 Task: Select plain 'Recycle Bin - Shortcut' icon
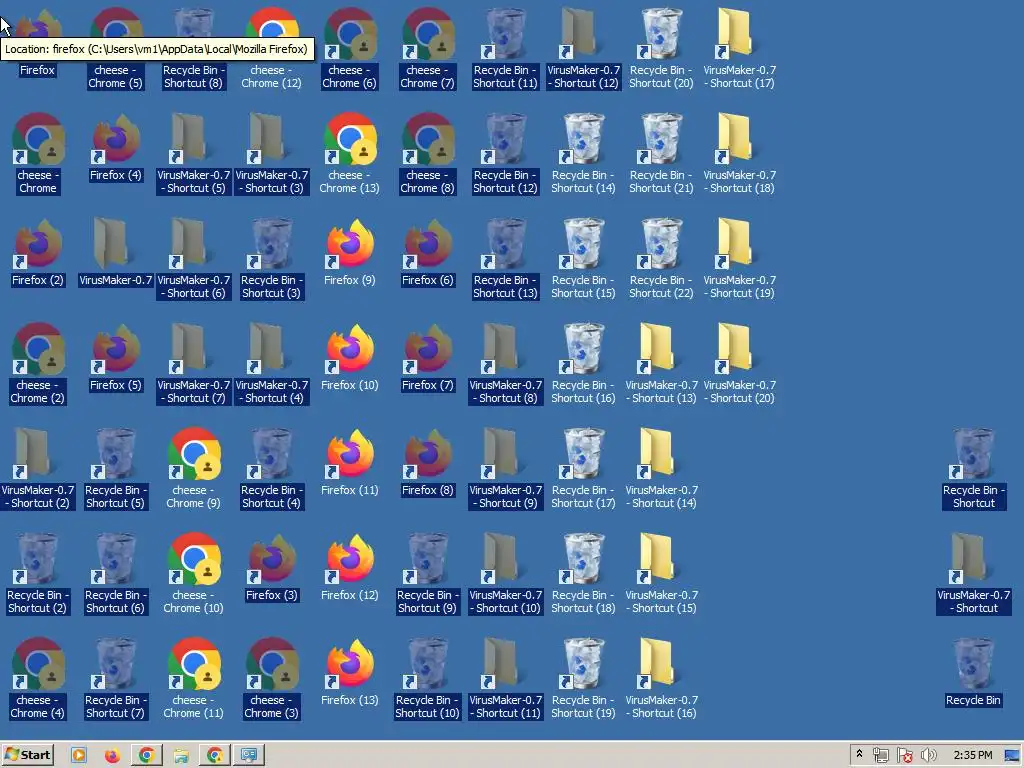[x=973, y=469]
